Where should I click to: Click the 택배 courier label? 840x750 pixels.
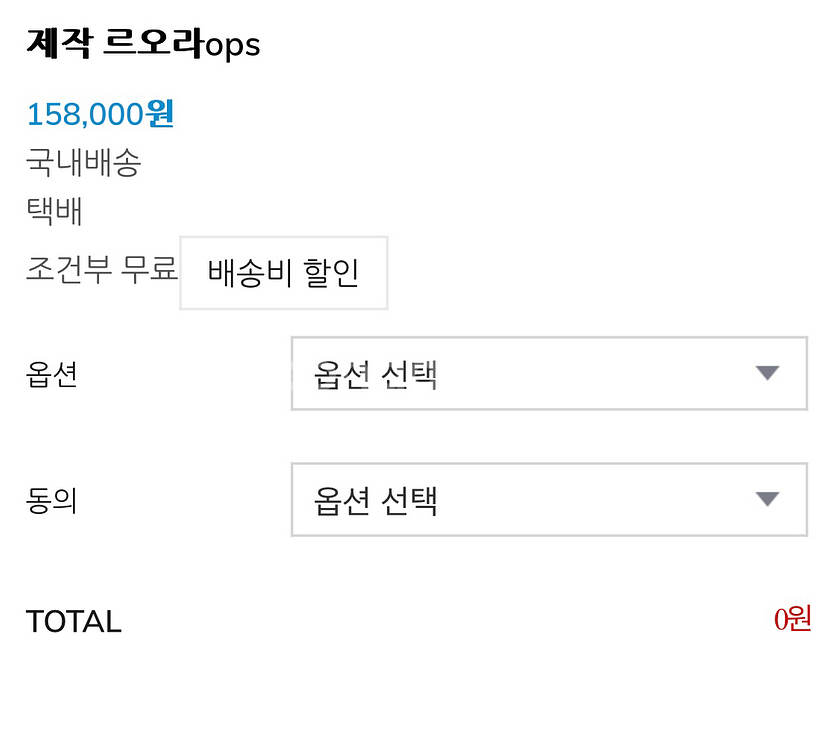[55, 211]
